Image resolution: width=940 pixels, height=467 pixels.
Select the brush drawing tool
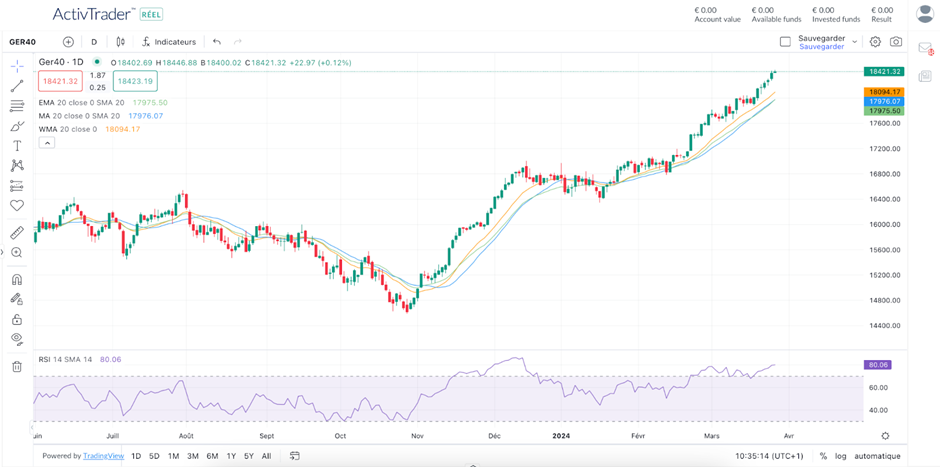[17, 126]
